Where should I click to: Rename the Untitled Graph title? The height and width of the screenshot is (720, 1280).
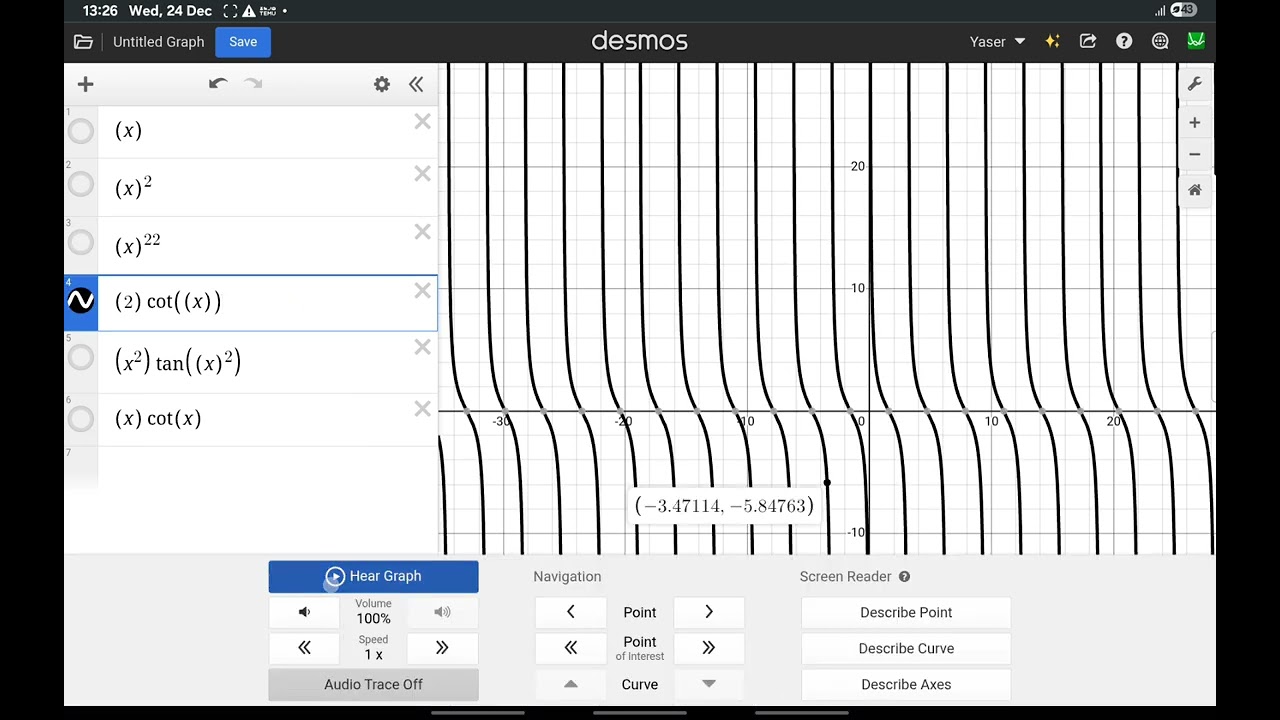point(158,42)
